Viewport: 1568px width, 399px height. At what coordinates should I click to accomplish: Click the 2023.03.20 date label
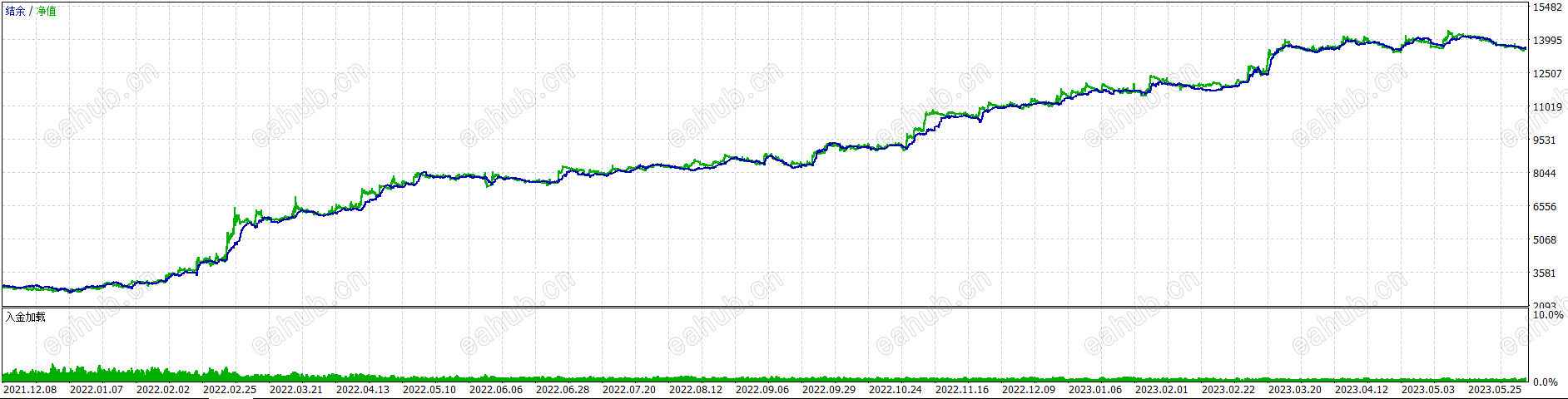point(1295,390)
